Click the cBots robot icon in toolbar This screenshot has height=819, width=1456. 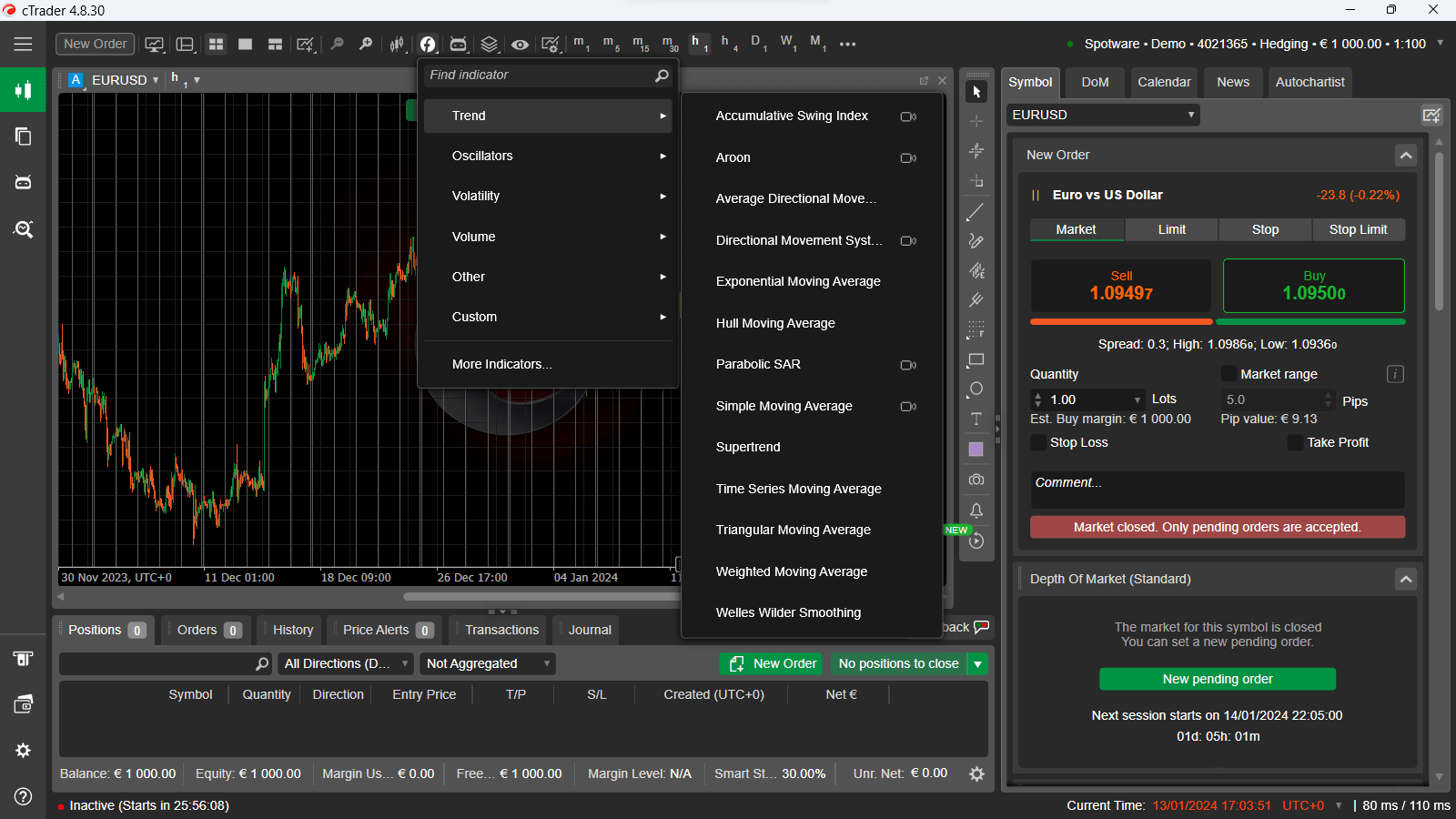click(459, 44)
